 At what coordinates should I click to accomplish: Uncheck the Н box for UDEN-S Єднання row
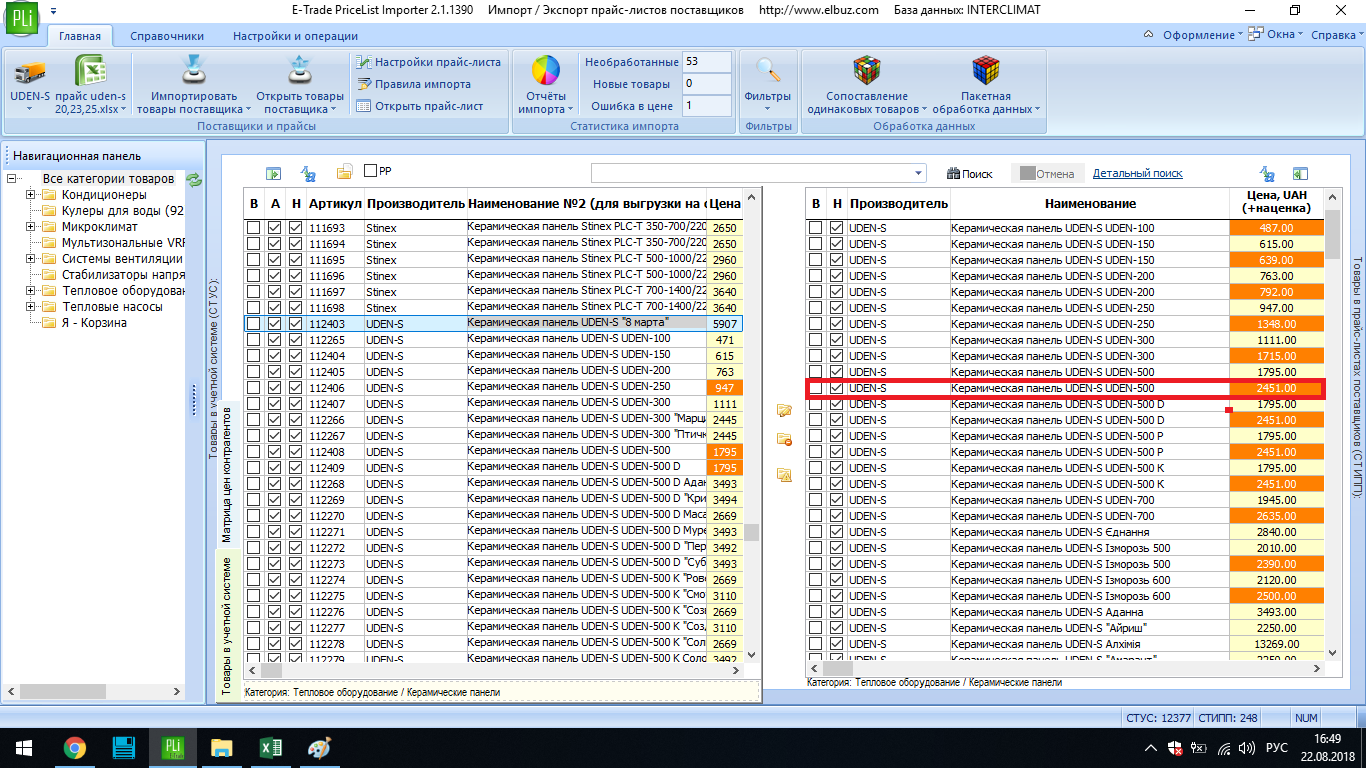point(837,532)
